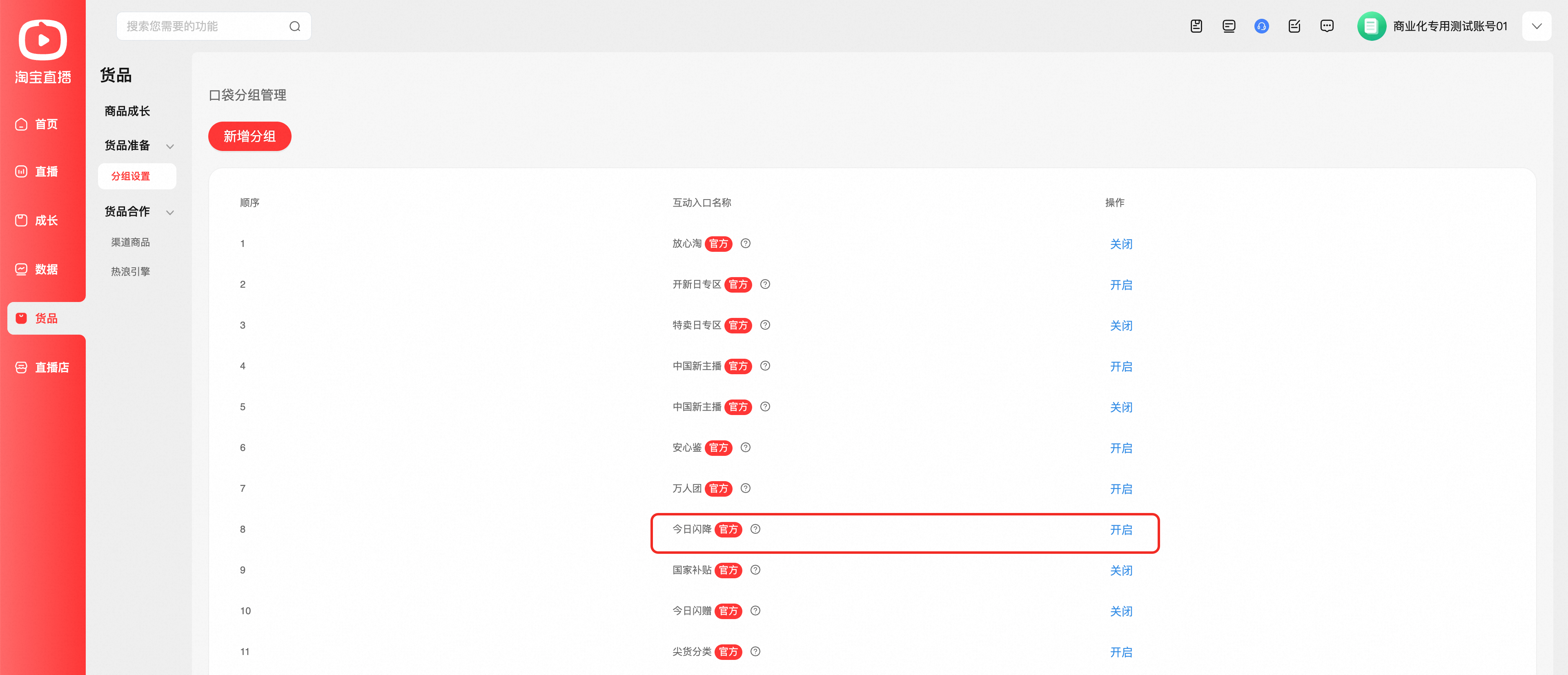Viewport: 1568px width, 675px height.
Task: Open 渠道商品 submenu item
Action: click(130, 242)
